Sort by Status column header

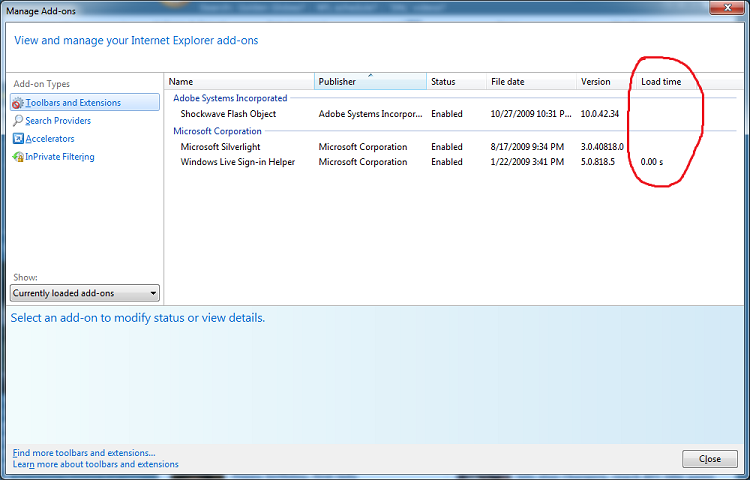[456, 81]
